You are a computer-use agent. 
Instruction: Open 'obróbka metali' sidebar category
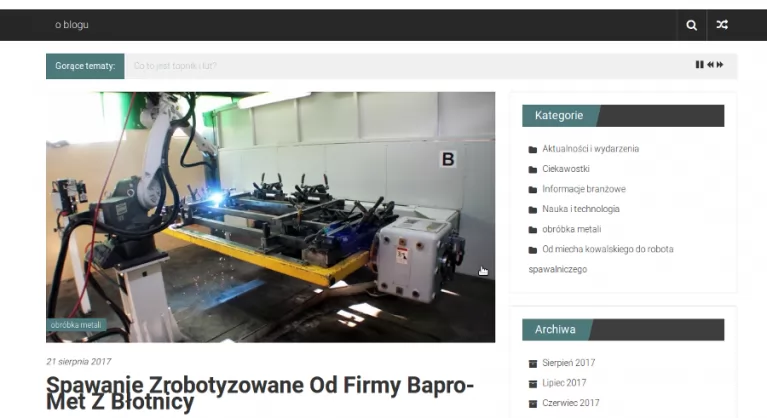(x=571, y=229)
